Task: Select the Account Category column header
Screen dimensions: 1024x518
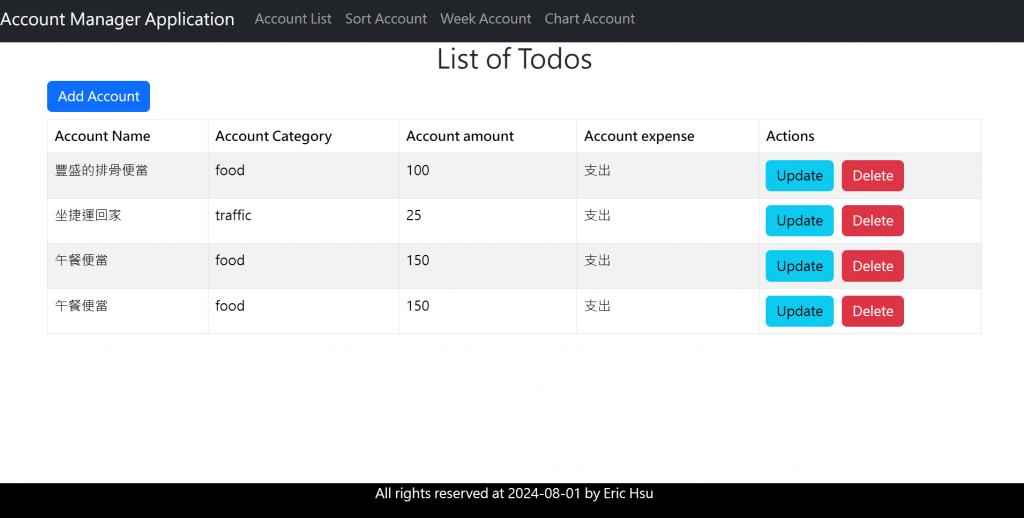Action: (x=273, y=136)
